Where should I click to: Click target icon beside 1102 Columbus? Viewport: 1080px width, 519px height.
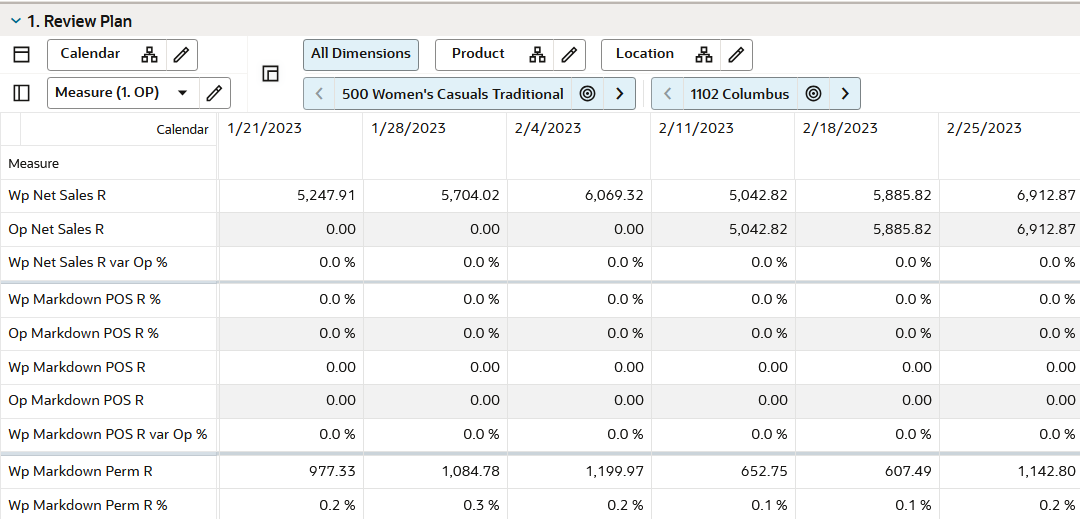coord(814,94)
